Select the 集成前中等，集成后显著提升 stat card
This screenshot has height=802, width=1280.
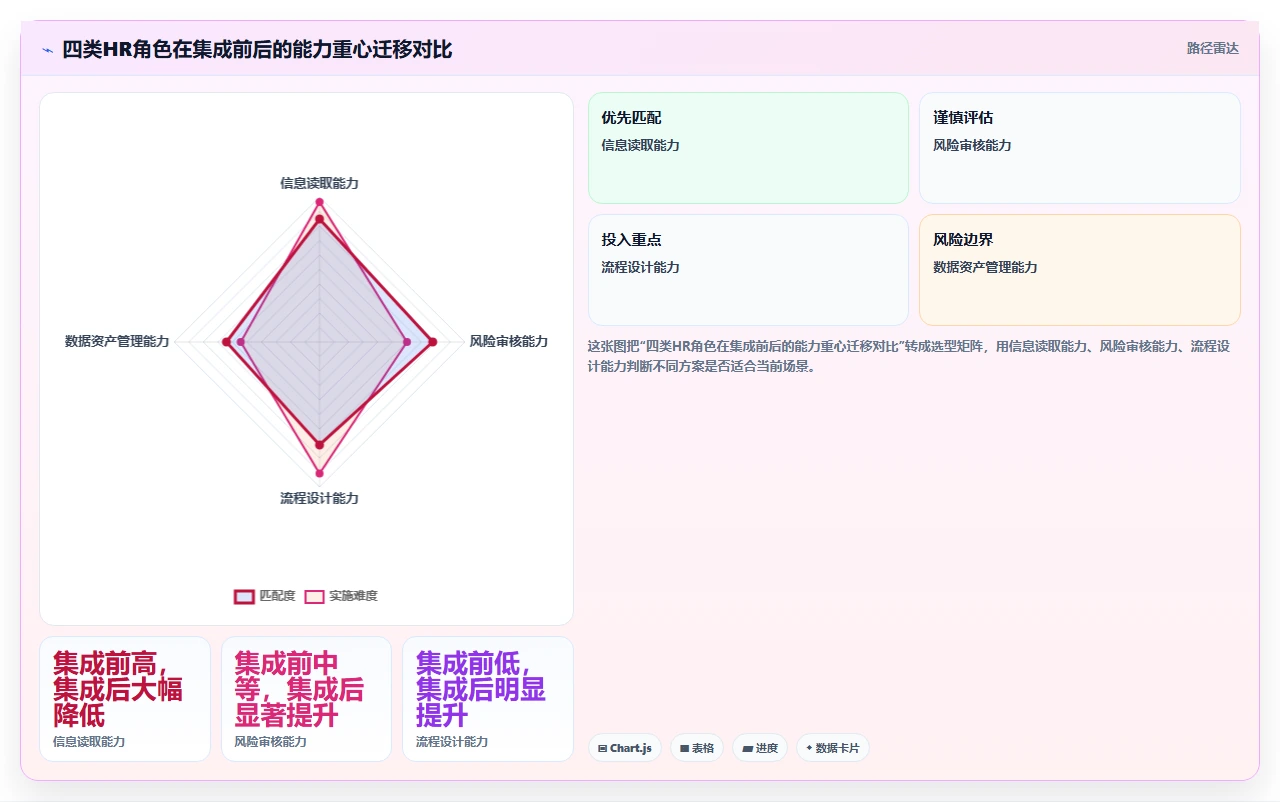(306, 699)
